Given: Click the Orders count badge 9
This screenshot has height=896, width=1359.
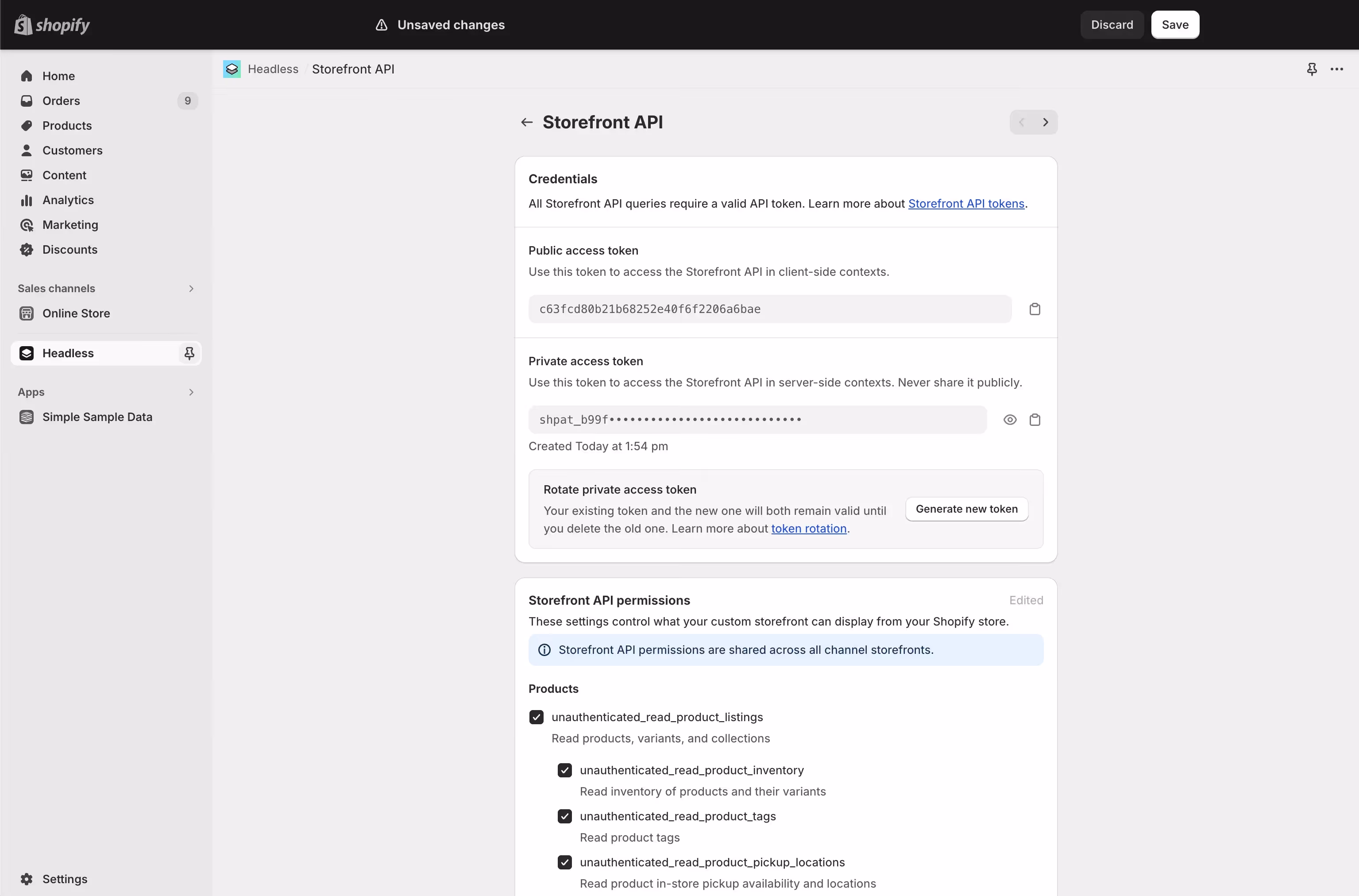Looking at the screenshot, I should tap(187, 100).
